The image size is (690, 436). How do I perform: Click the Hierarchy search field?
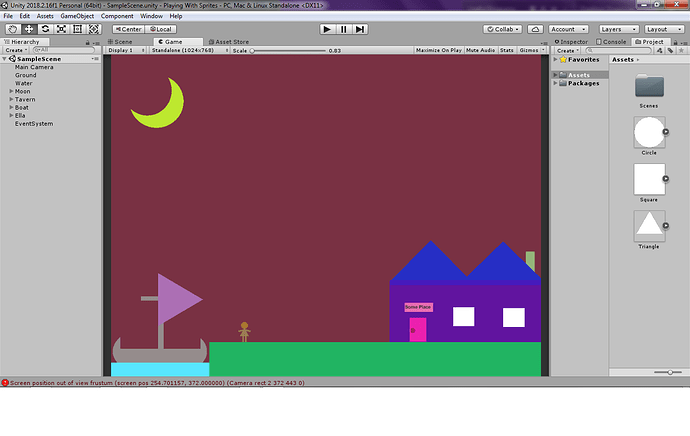point(64,50)
